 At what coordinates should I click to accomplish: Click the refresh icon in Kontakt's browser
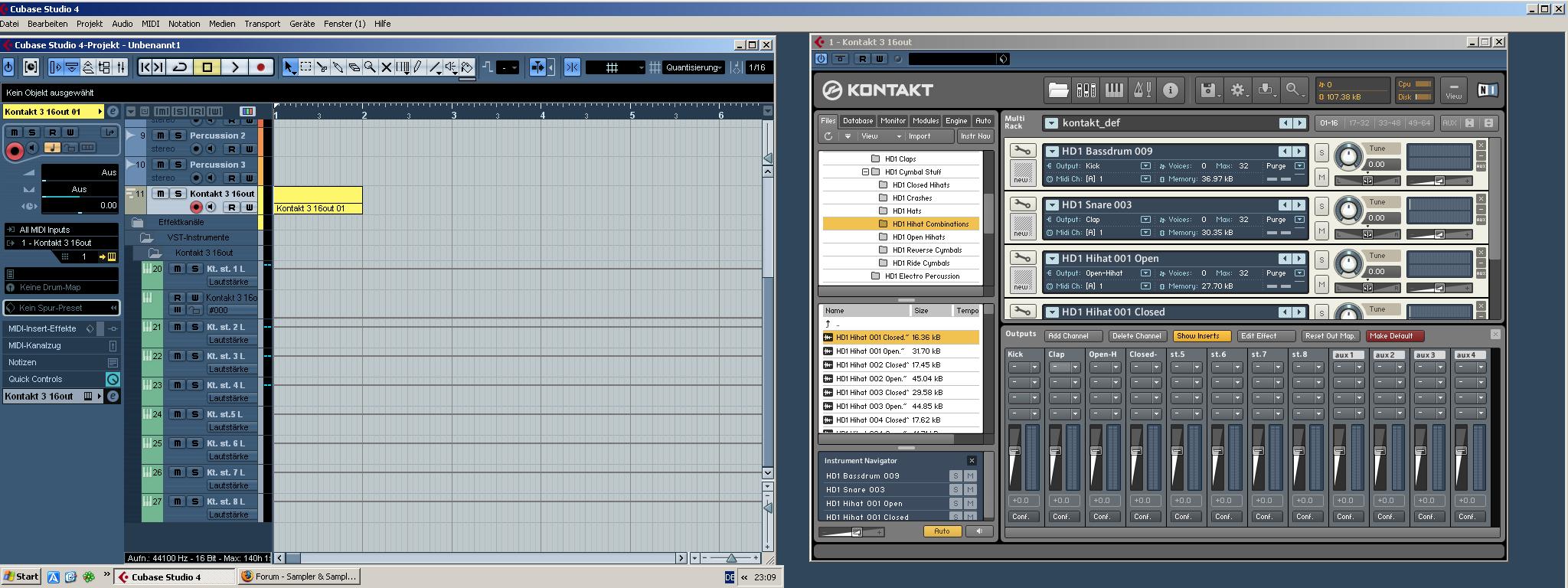828,136
